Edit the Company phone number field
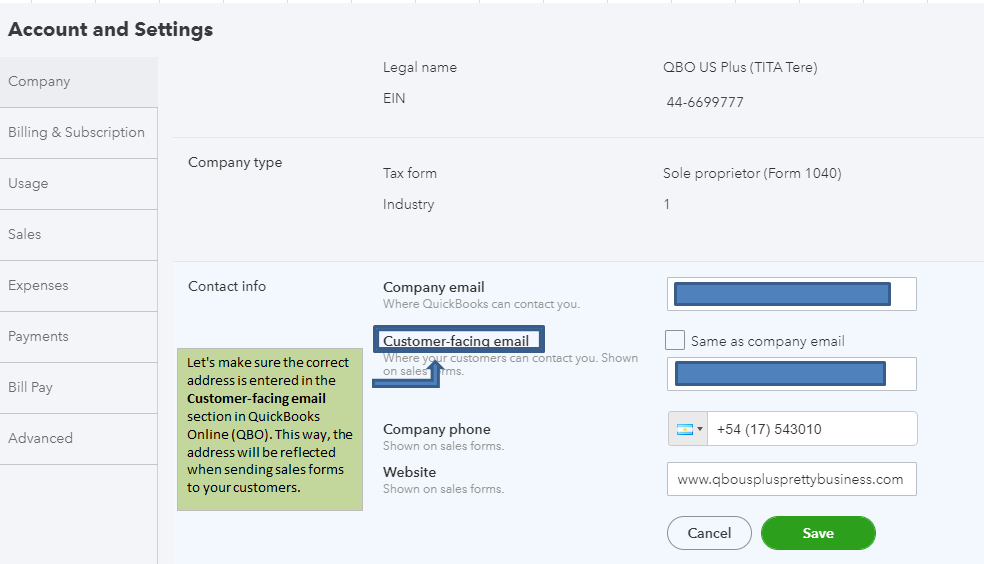 point(812,429)
